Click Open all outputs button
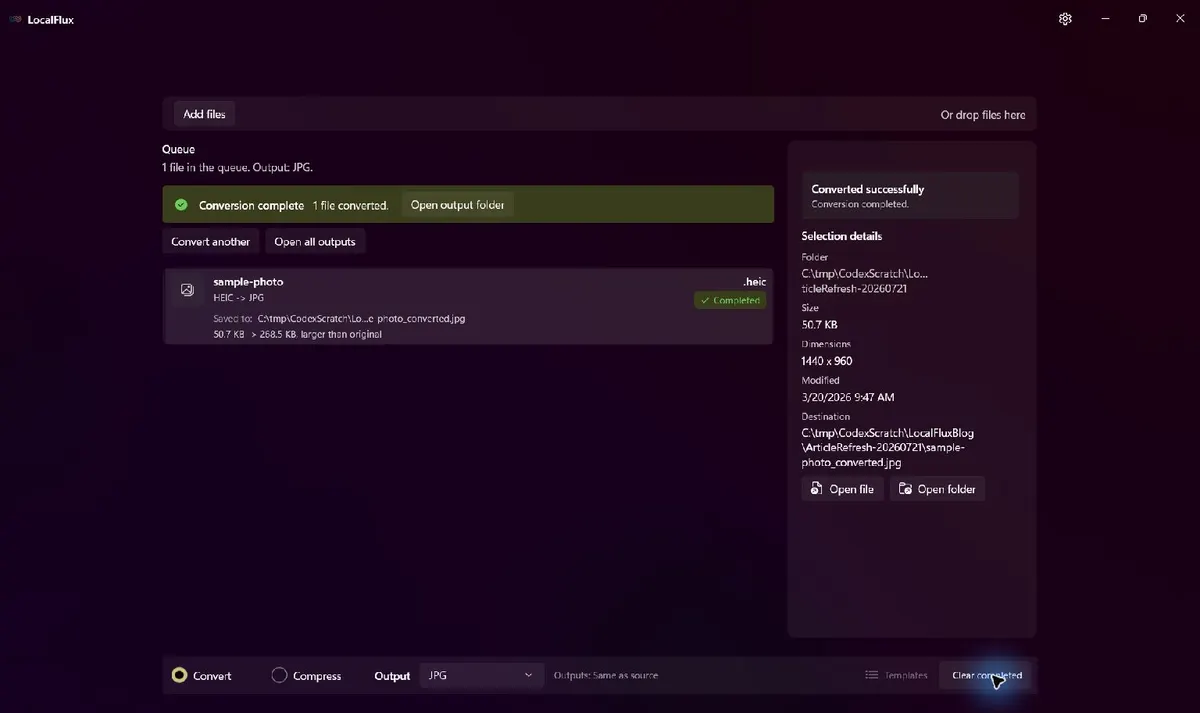 point(315,242)
